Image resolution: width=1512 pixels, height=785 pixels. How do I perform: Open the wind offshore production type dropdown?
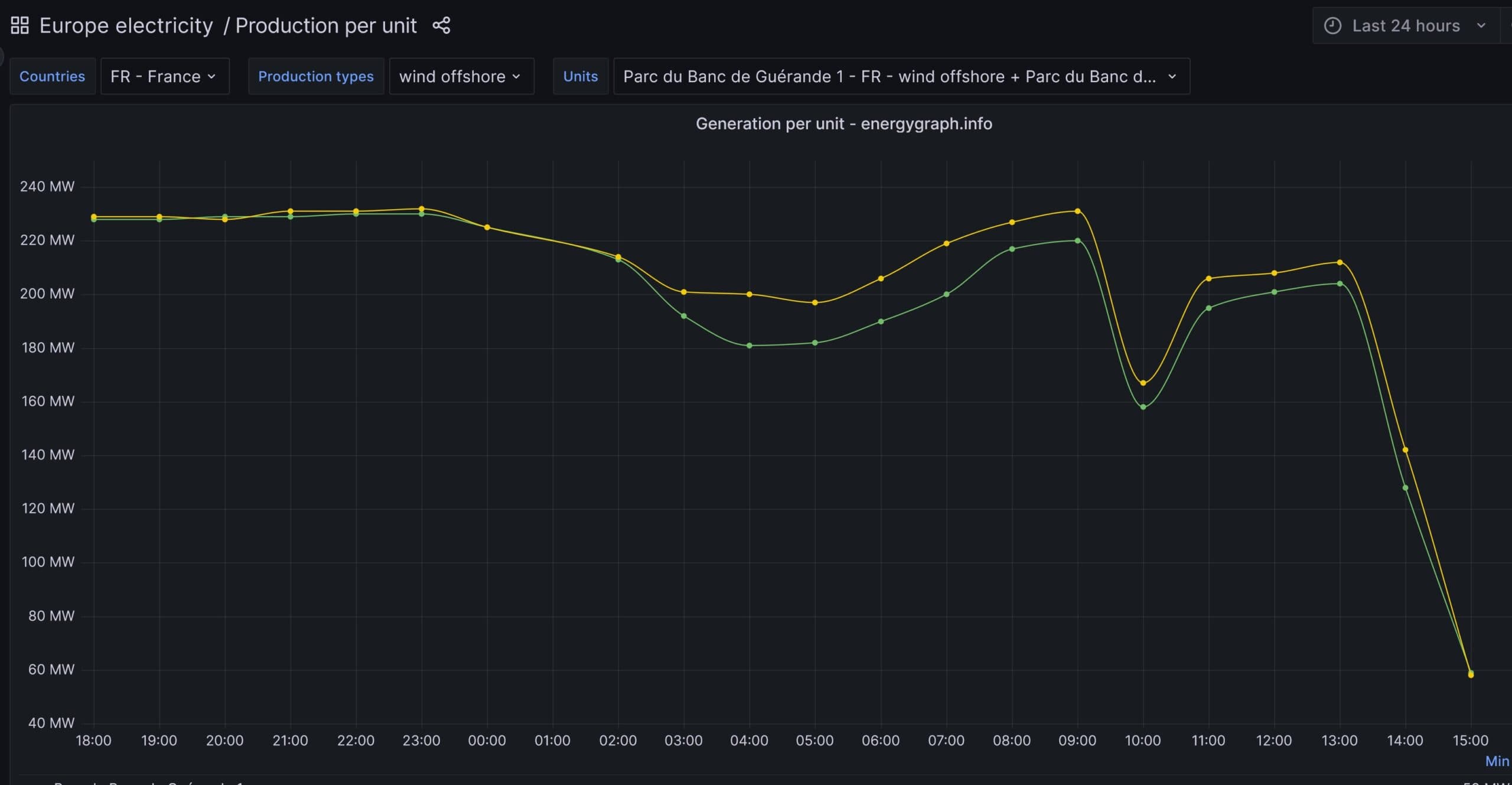[461, 76]
